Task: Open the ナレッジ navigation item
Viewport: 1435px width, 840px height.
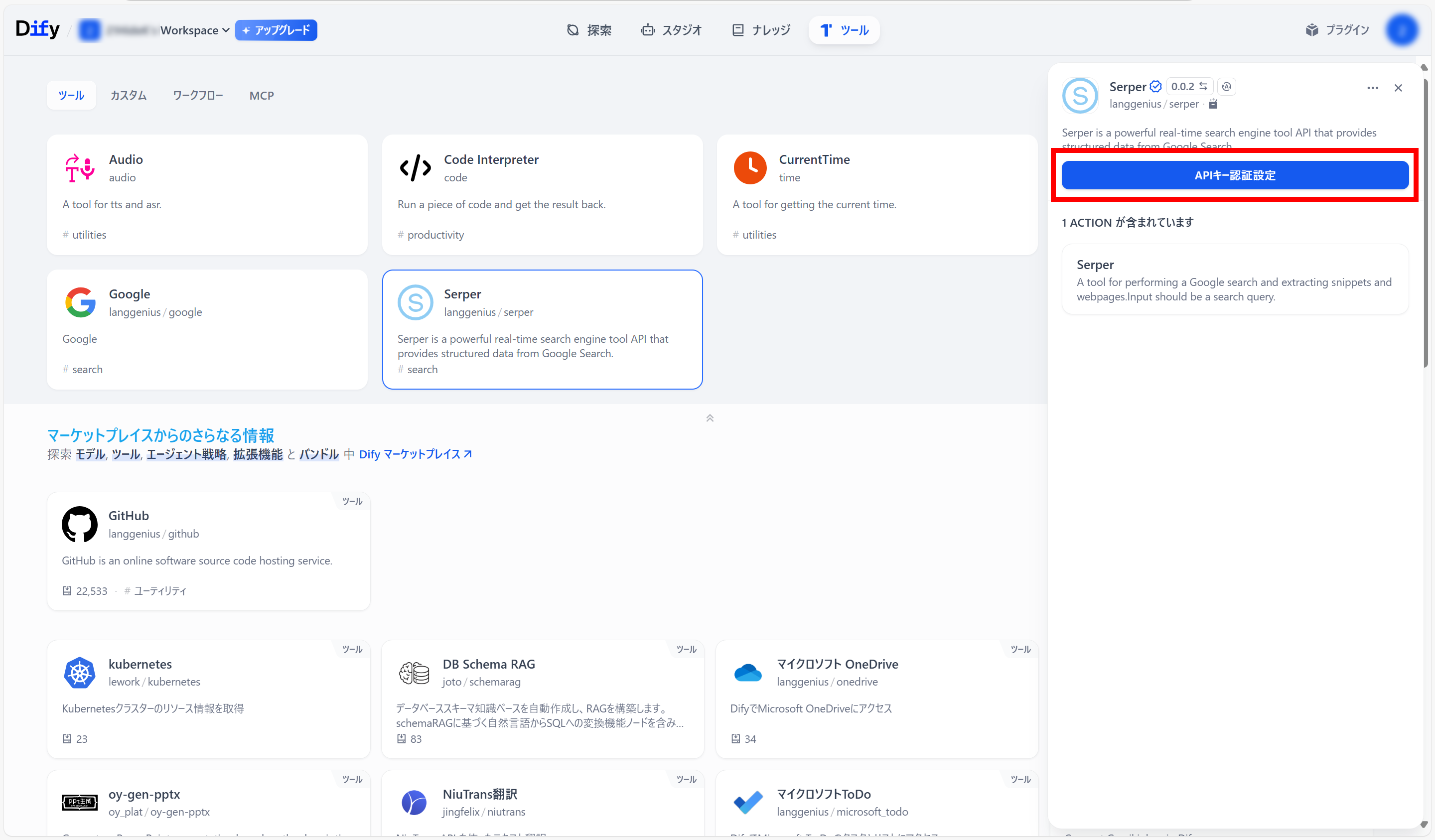Action: [x=761, y=30]
